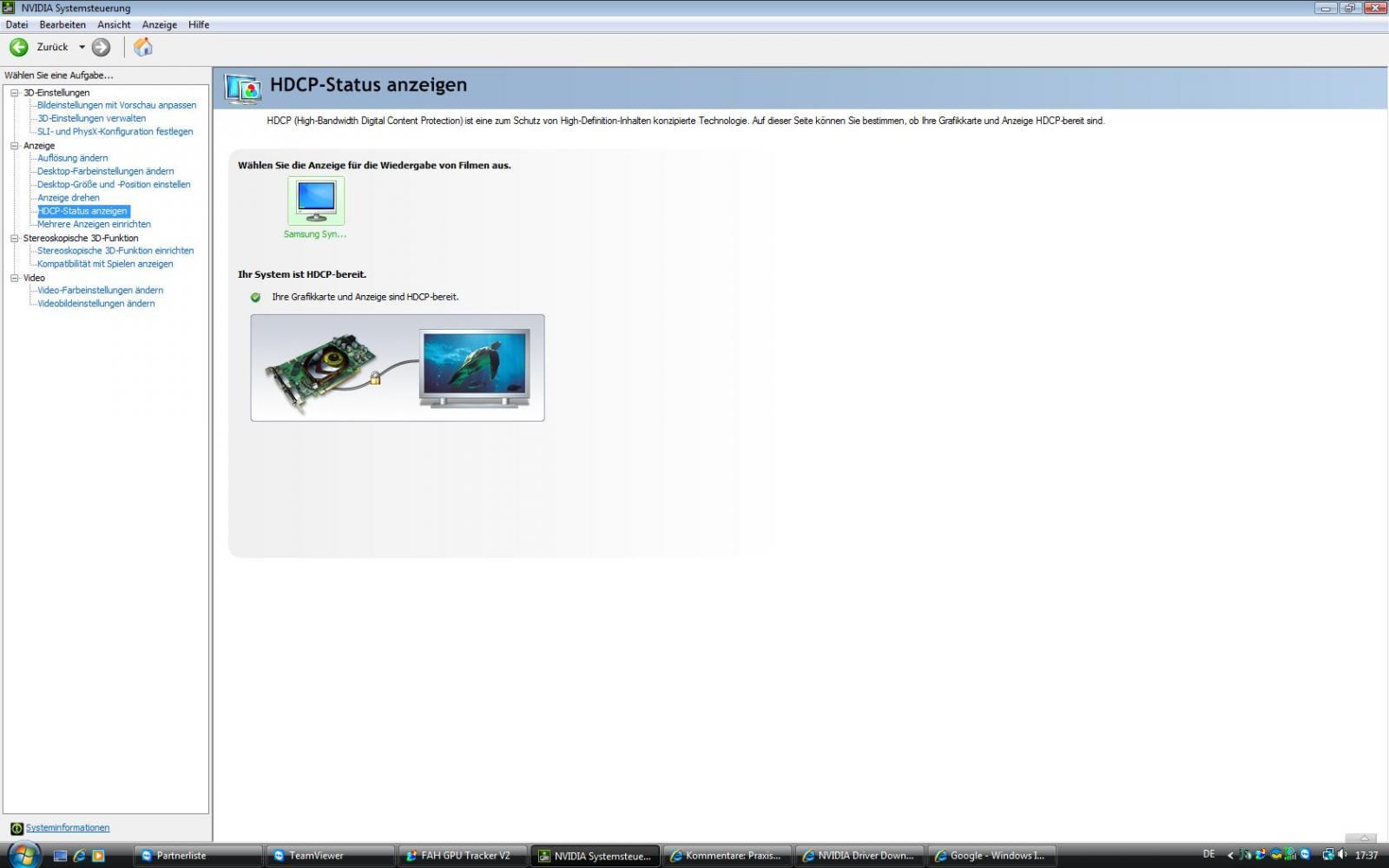This screenshot has height=868, width=1389.
Task: Open the Hilfe menu
Action: click(199, 24)
